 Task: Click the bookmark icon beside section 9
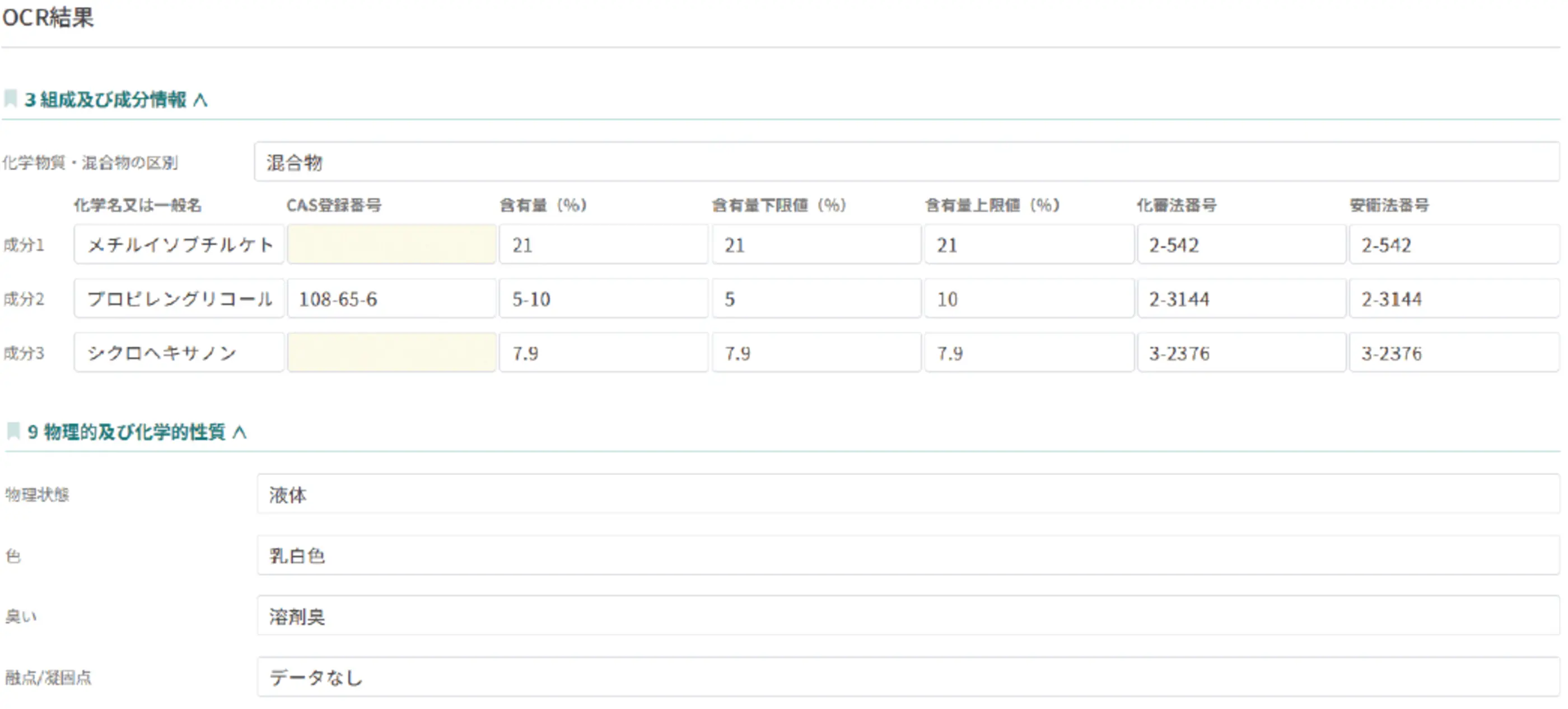[13, 431]
